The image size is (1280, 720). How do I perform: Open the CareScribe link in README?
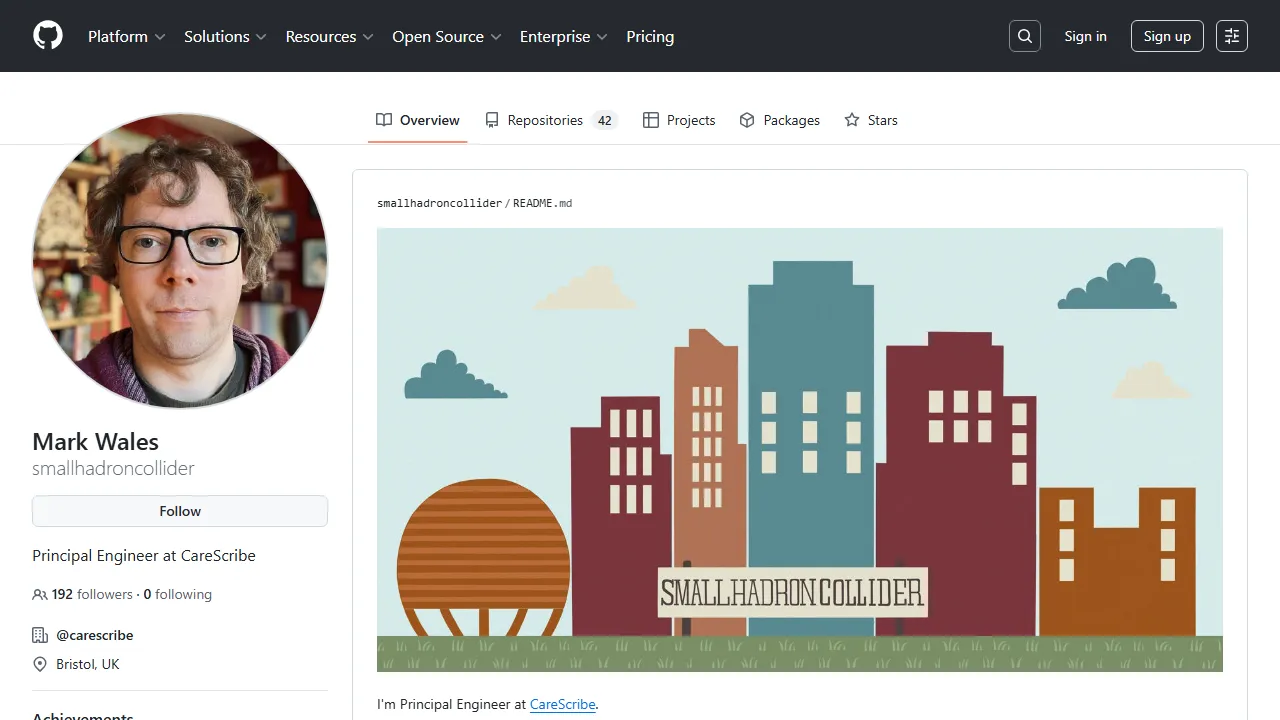(x=563, y=704)
